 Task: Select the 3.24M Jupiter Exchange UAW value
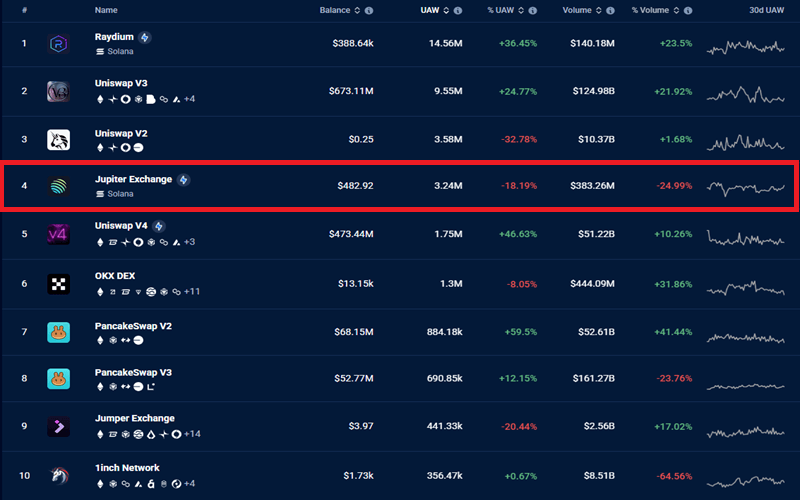[x=448, y=186]
